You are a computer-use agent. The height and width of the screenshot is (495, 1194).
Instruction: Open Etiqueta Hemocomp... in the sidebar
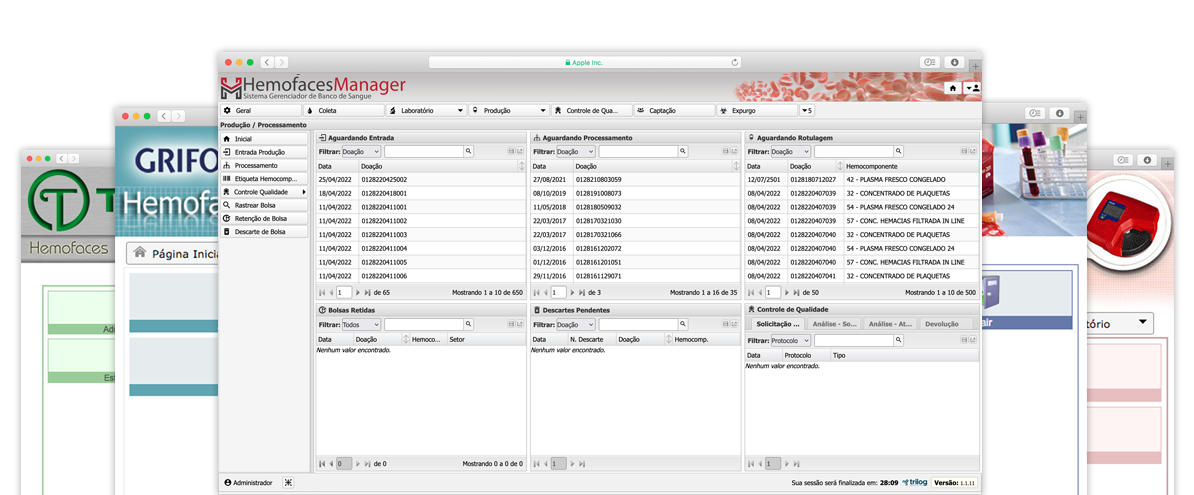[263, 178]
